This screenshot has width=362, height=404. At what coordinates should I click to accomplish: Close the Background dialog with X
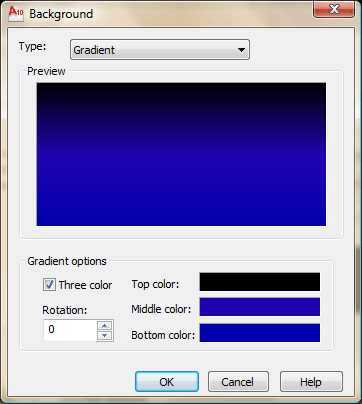(334, 9)
